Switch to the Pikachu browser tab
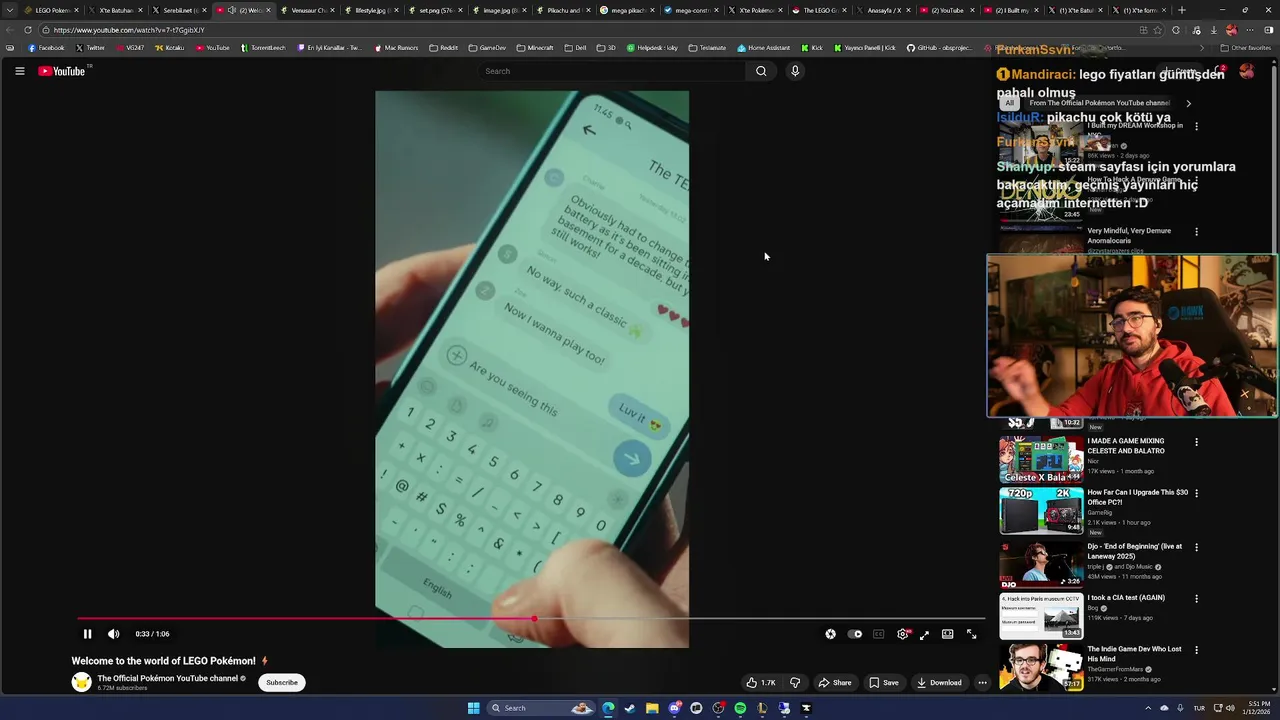The width and height of the screenshot is (1280, 720). [562, 10]
